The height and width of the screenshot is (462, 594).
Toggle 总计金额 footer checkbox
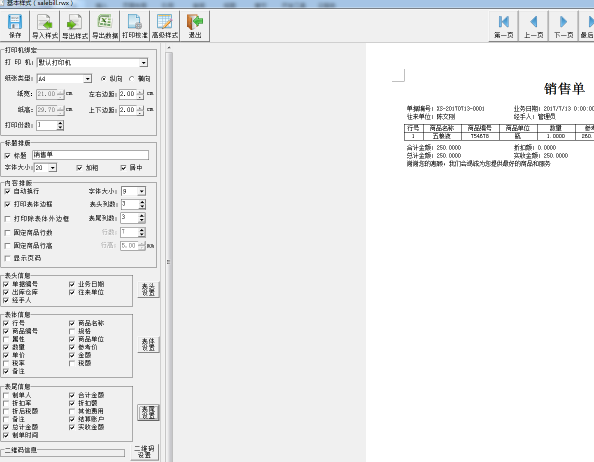click(x=6, y=427)
